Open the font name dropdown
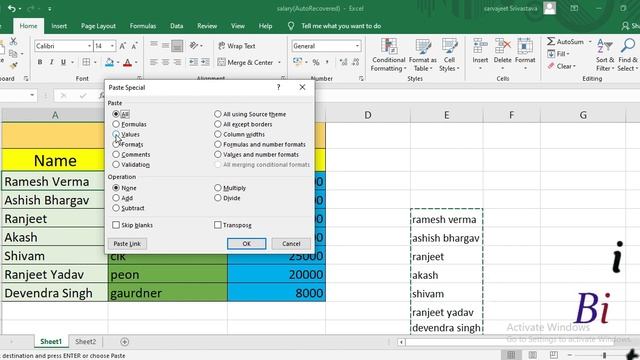Screen dimensions: 640x360 click(x=89, y=46)
